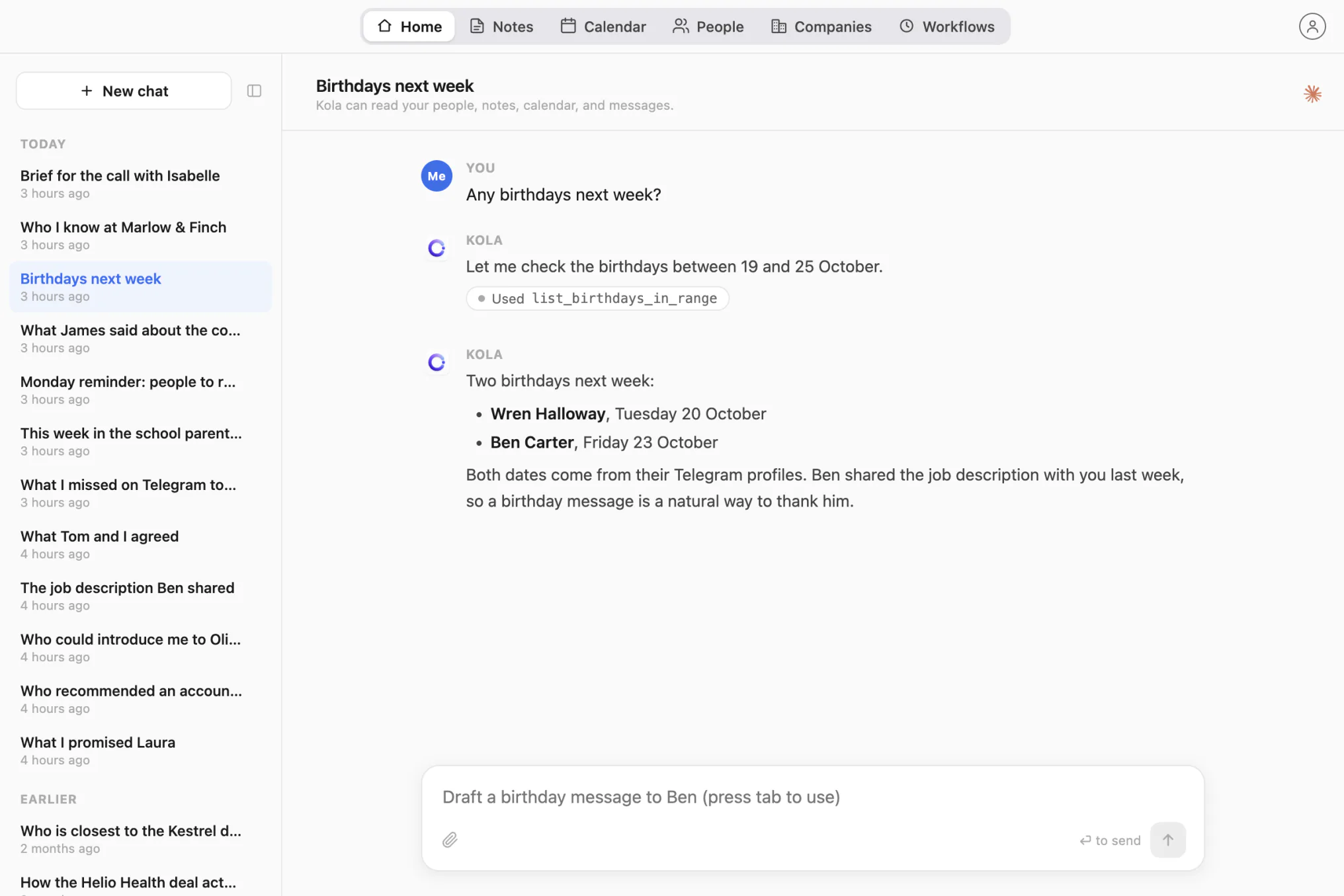Focus the message input field
1344x896 pixels.
[x=812, y=797]
